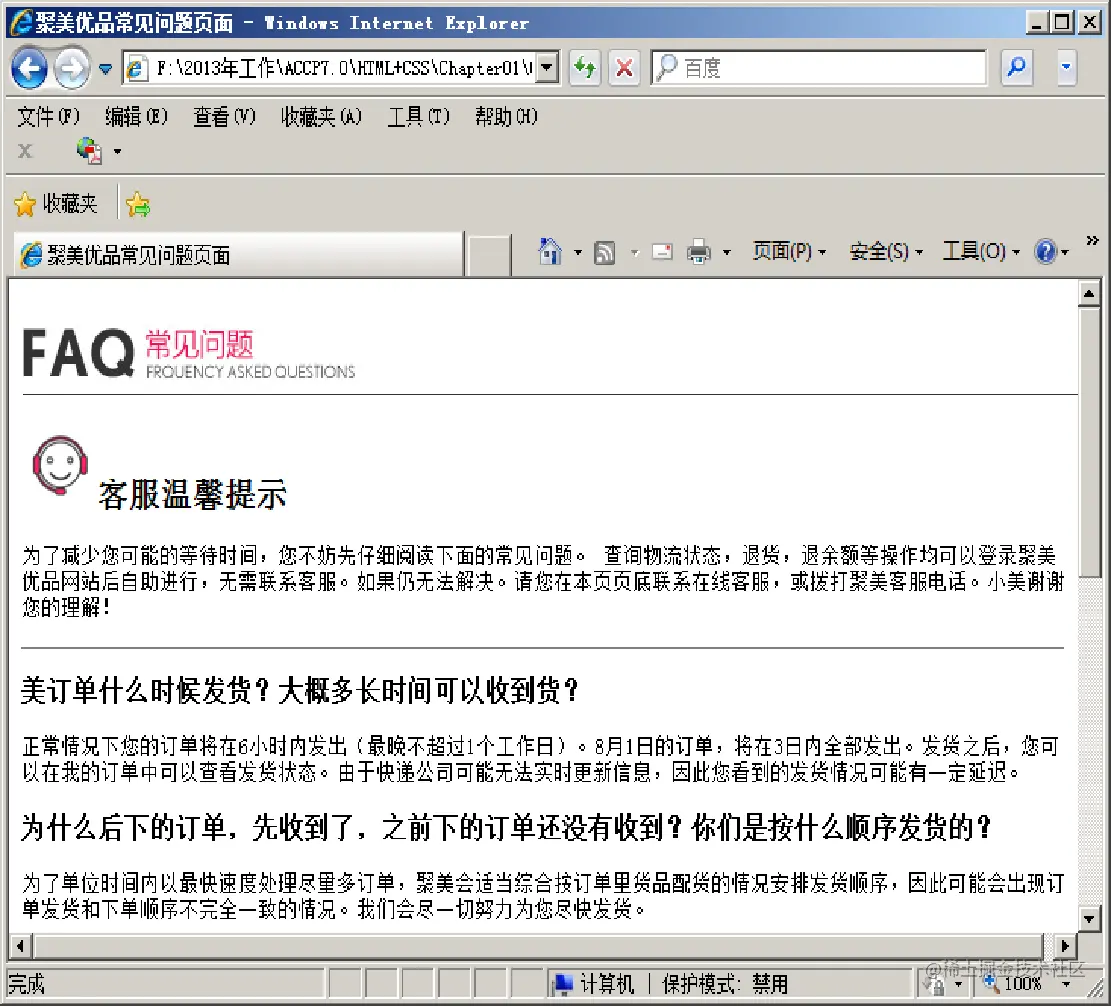Open the 页面(P) command menu
1112x1006 pixels.
click(x=789, y=251)
